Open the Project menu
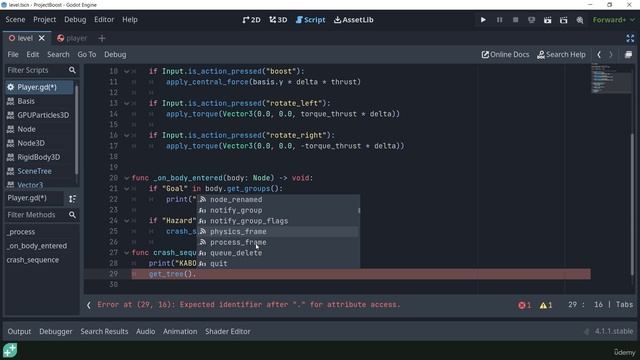 pyautogui.click(x=44, y=20)
